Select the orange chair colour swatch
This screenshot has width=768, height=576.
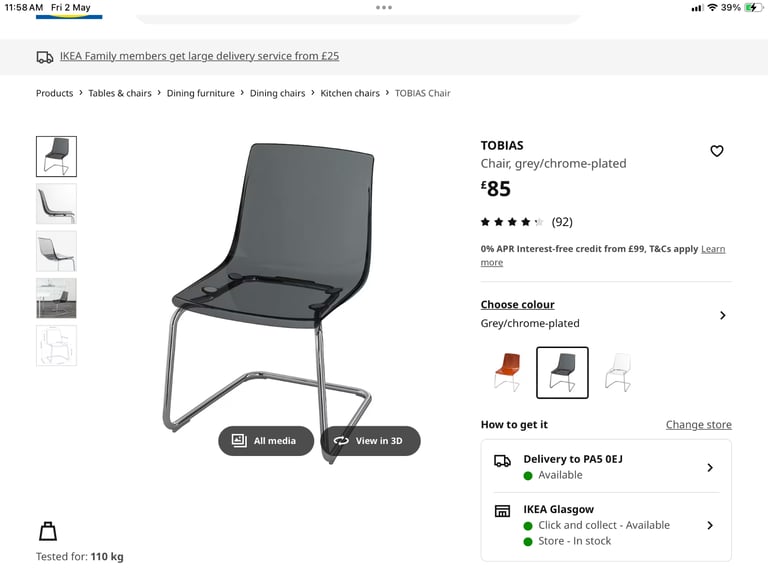(x=507, y=372)
